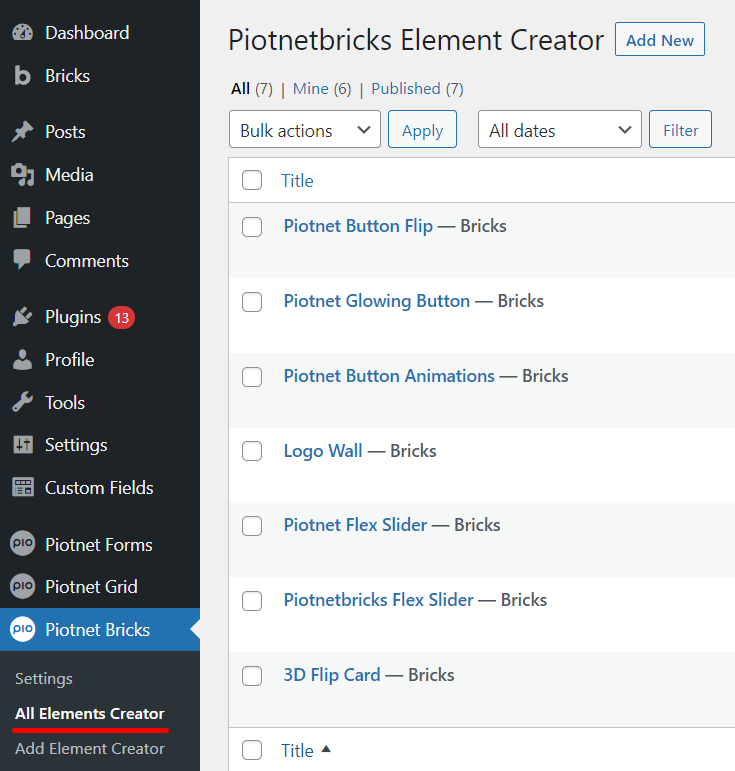Select the Logo Wall row checkbox
The height and width of the screenshot is (771, 735).
tap(252, 451)
